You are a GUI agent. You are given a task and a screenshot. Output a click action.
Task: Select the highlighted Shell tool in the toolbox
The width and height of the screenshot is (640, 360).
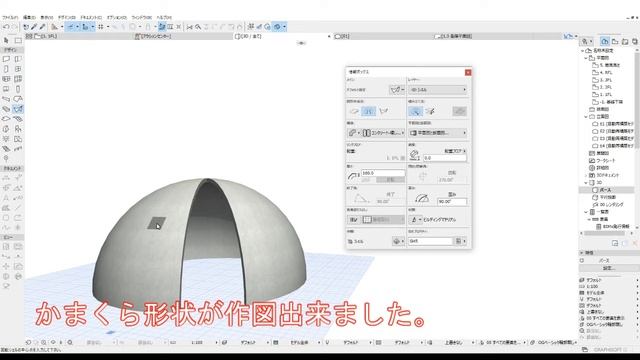tap(18, 109)
